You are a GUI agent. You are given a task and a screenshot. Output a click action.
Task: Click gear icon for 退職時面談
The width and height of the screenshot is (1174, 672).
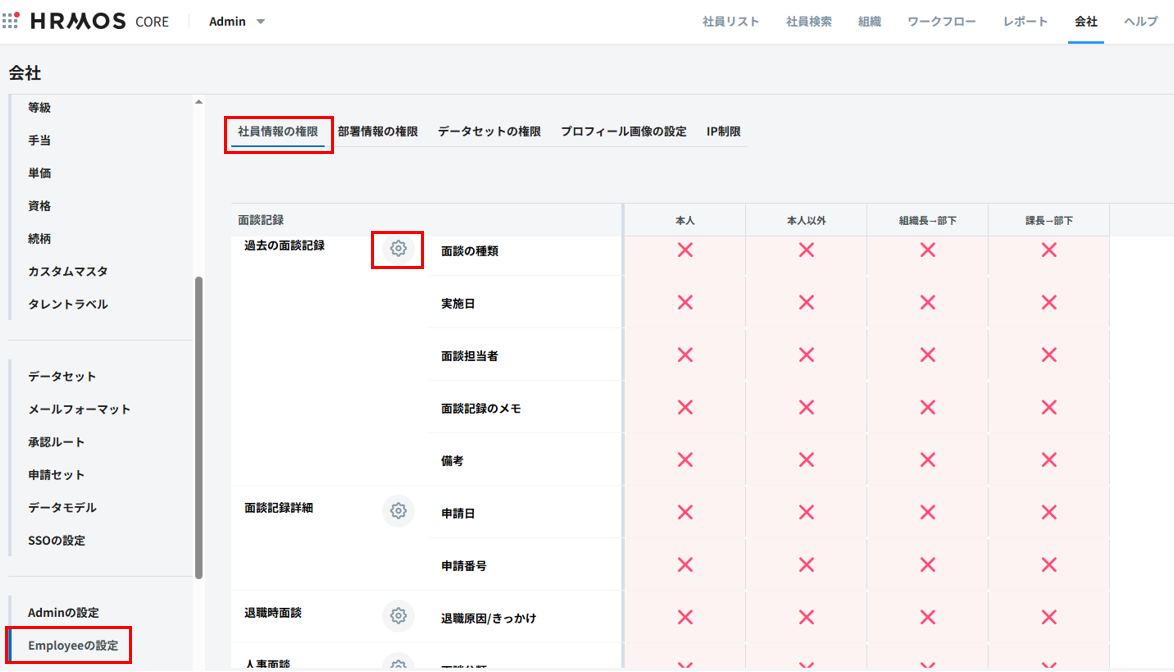(398, 615)
